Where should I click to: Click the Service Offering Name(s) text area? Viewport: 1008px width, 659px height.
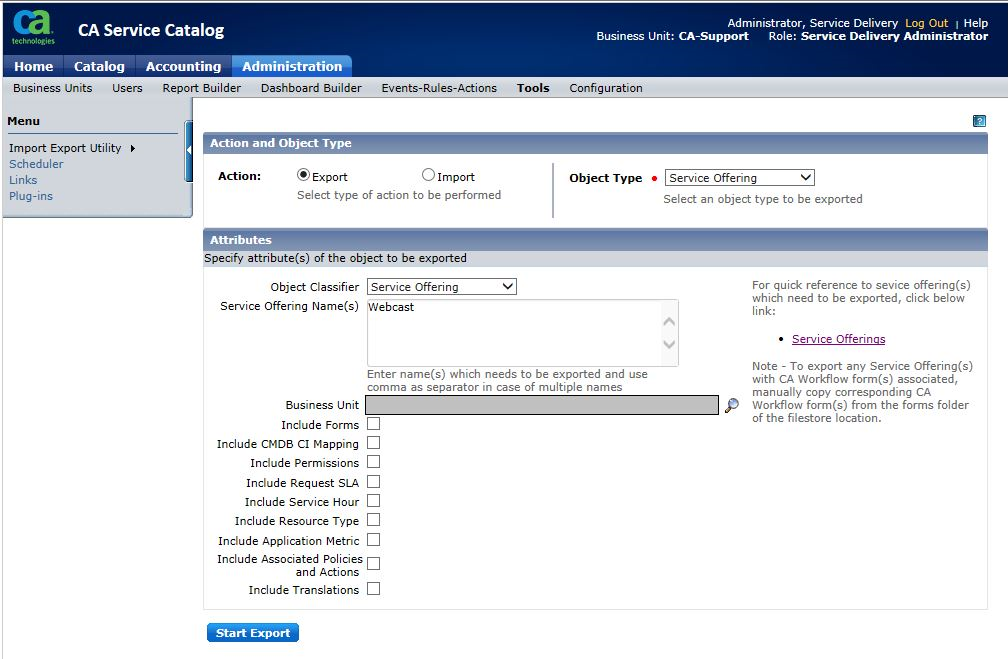click(x=523, y=332)
